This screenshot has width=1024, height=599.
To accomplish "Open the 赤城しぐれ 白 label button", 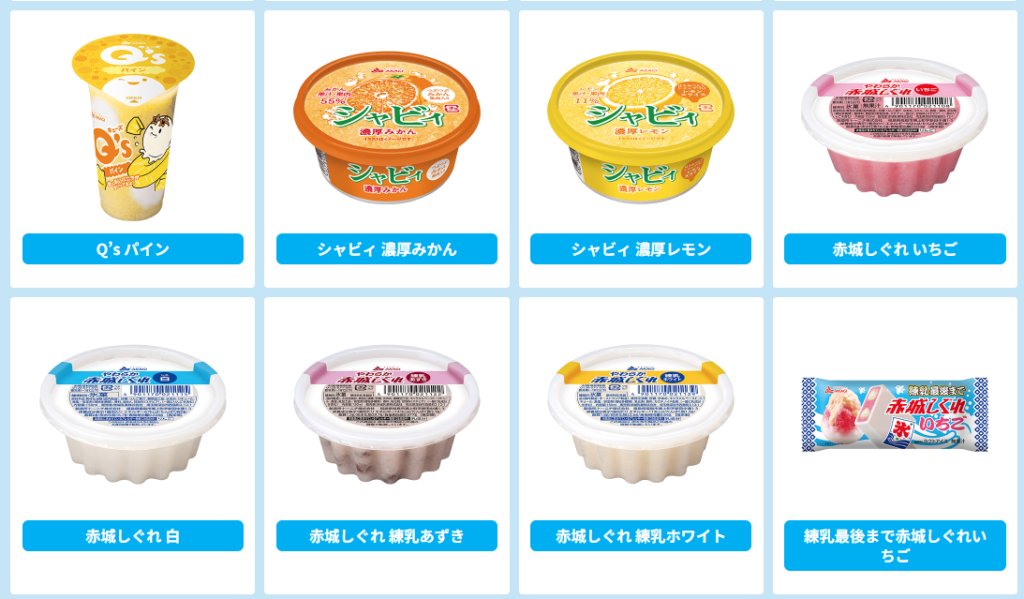I will (133, 536).
